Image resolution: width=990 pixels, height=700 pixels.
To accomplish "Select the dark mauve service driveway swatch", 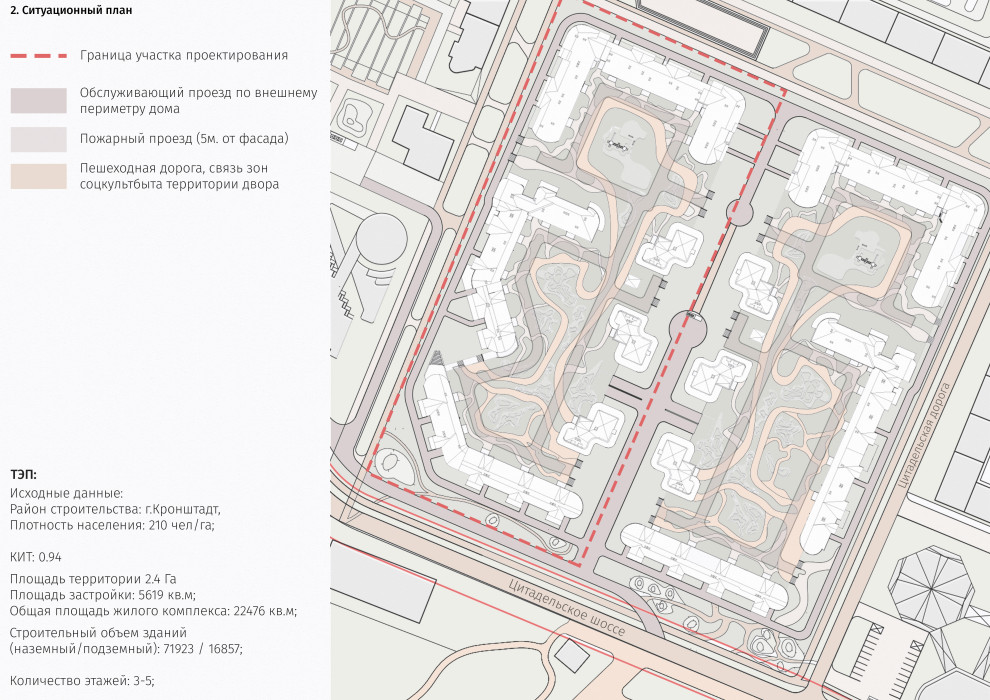I will (x=39, y=100).
